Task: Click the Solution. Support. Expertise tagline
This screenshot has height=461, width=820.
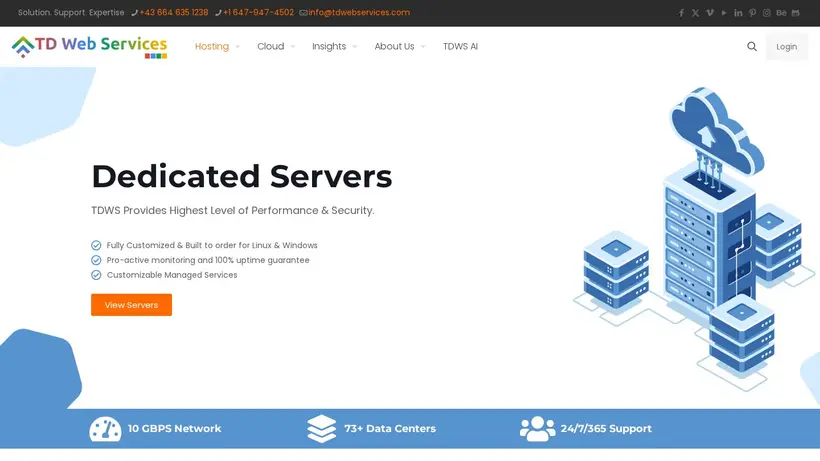Action: [71, 13]
